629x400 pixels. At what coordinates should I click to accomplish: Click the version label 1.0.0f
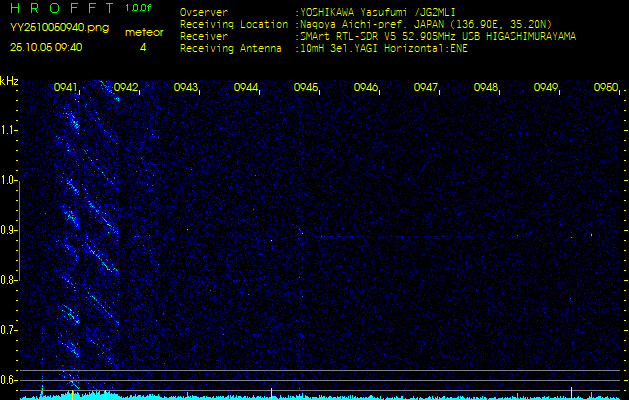point(138,8)
